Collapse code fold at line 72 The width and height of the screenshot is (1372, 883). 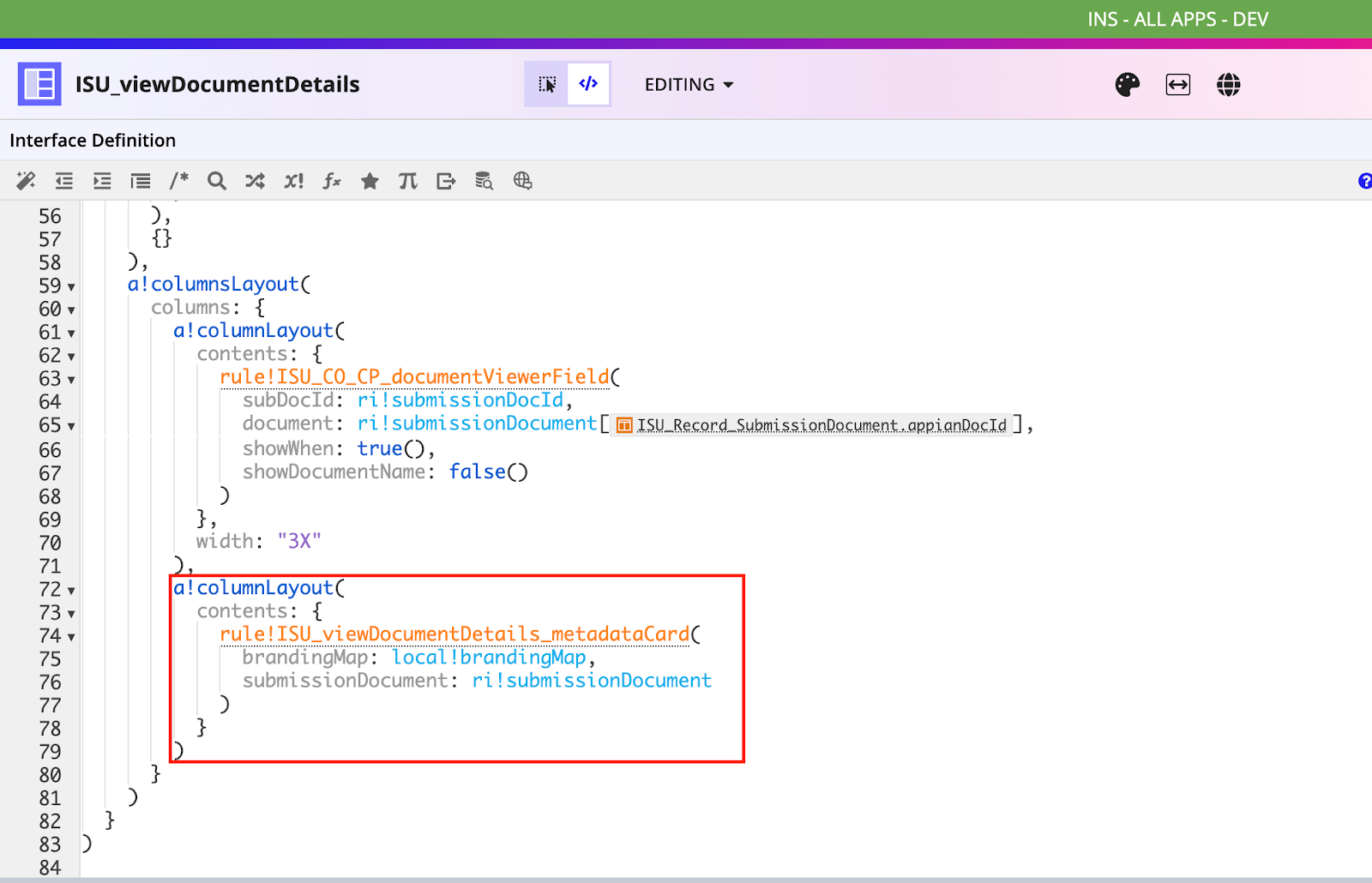(x=71, y=591)
